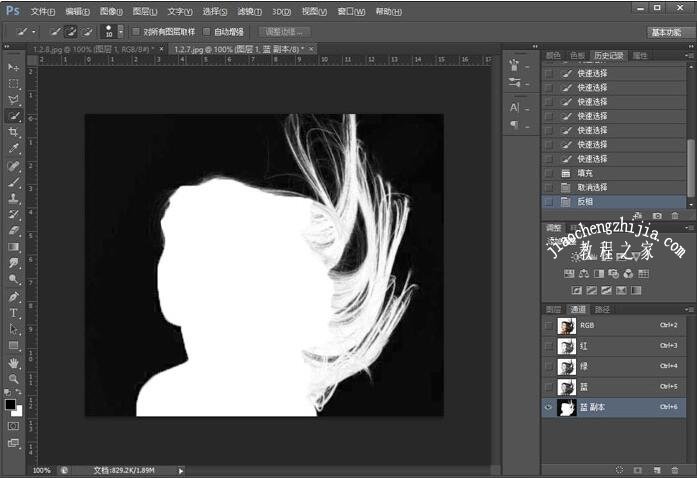The width and height of the screenshot is (697, 478).
Task: Choose the Horizontal Type tool
Action: [13, 313]
